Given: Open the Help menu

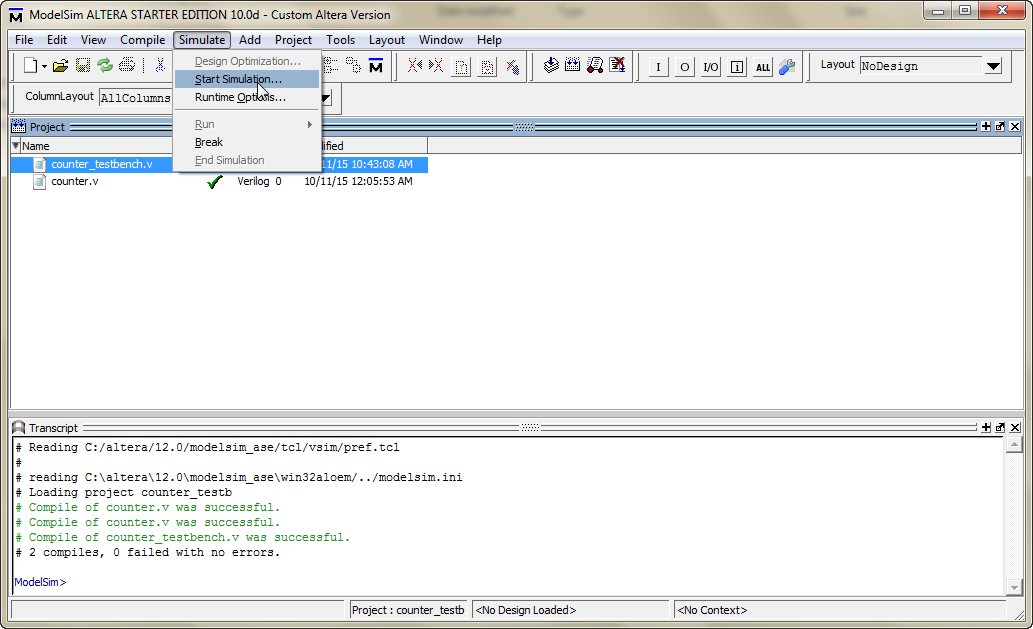Looking at the screenshot, I should 489,40.
